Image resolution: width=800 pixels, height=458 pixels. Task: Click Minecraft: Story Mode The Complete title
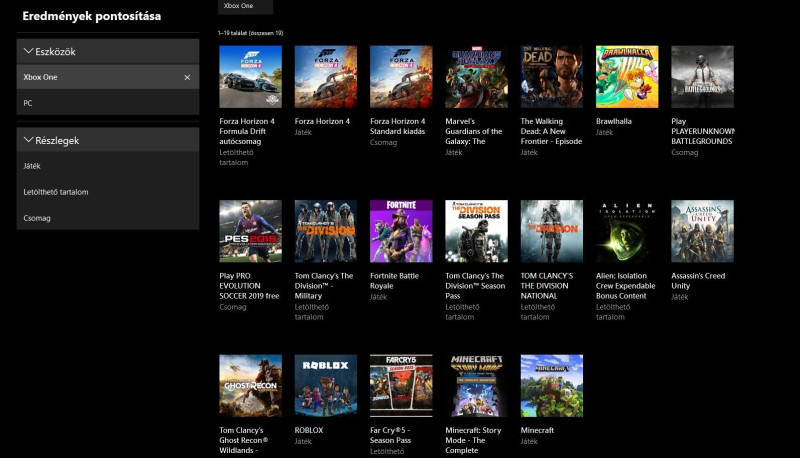pyautogui.click(x=473, y=440)
